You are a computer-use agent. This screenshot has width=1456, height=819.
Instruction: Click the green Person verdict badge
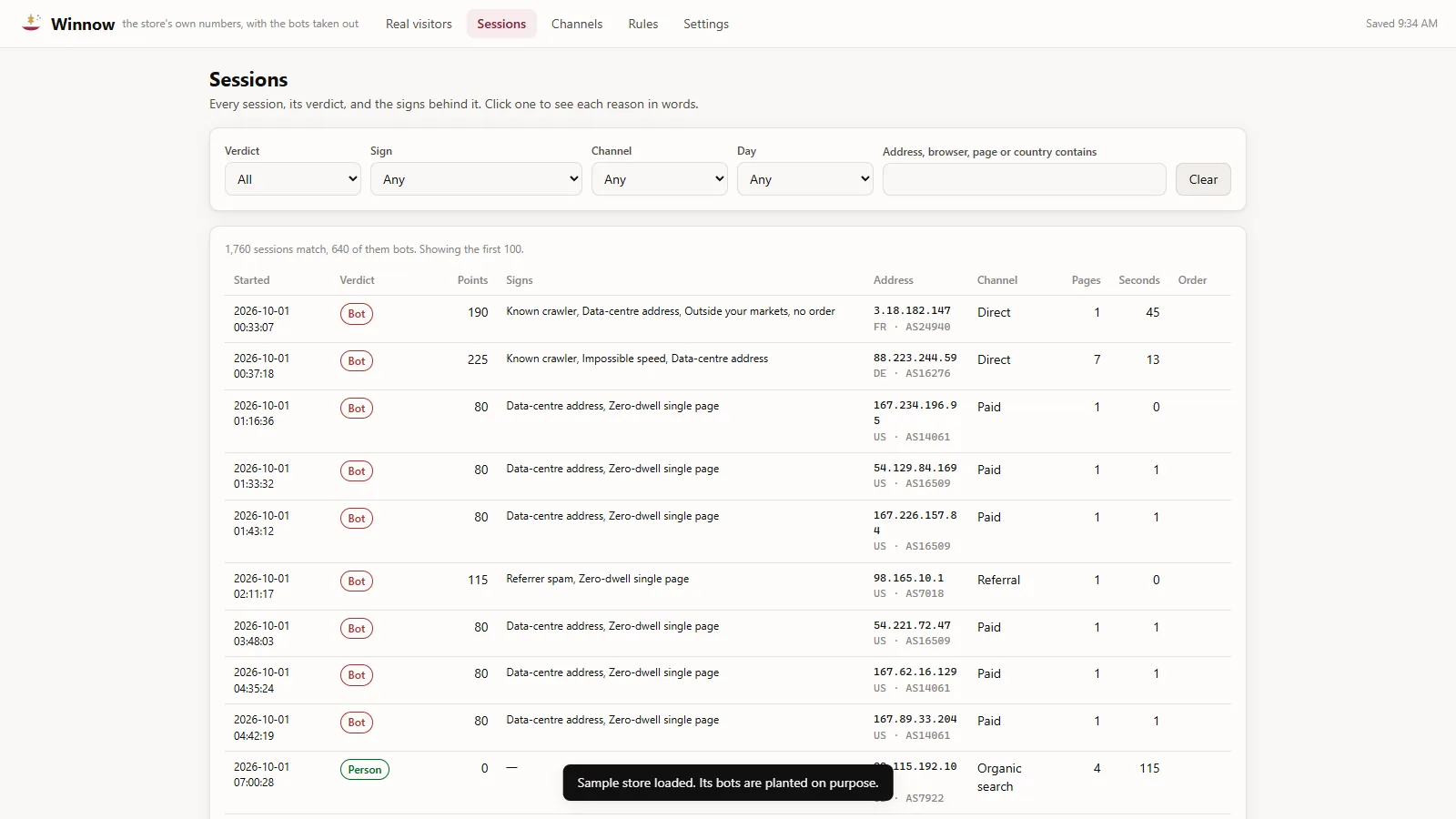(x=365, y=770)
